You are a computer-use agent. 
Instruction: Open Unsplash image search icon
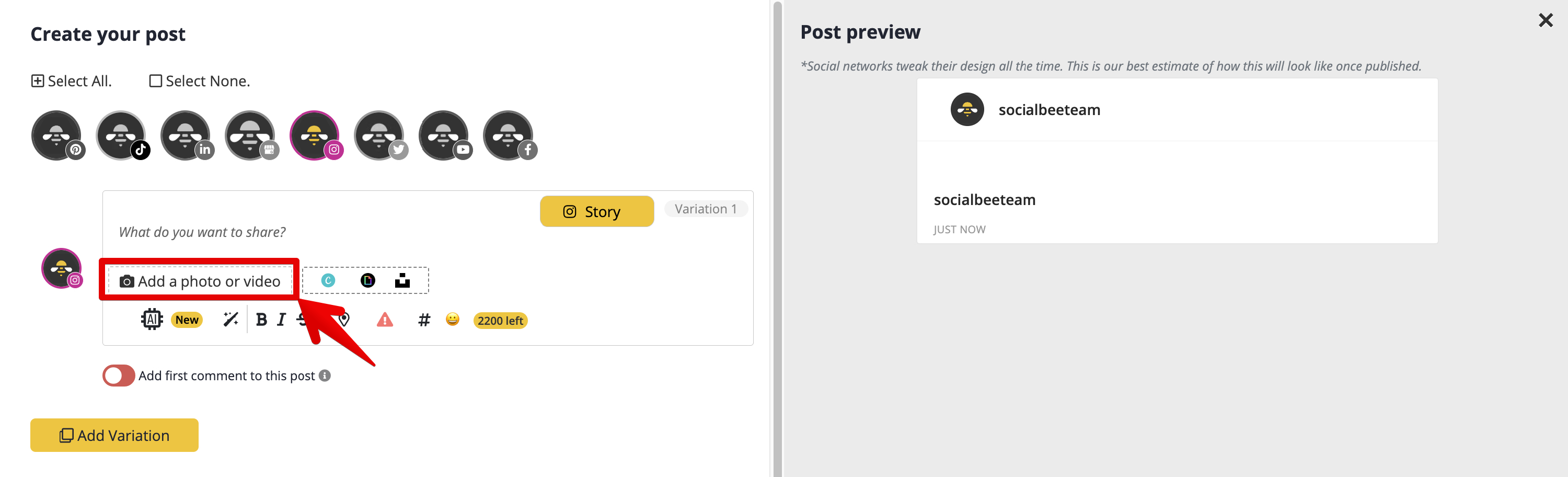click(x=402, y=280)
